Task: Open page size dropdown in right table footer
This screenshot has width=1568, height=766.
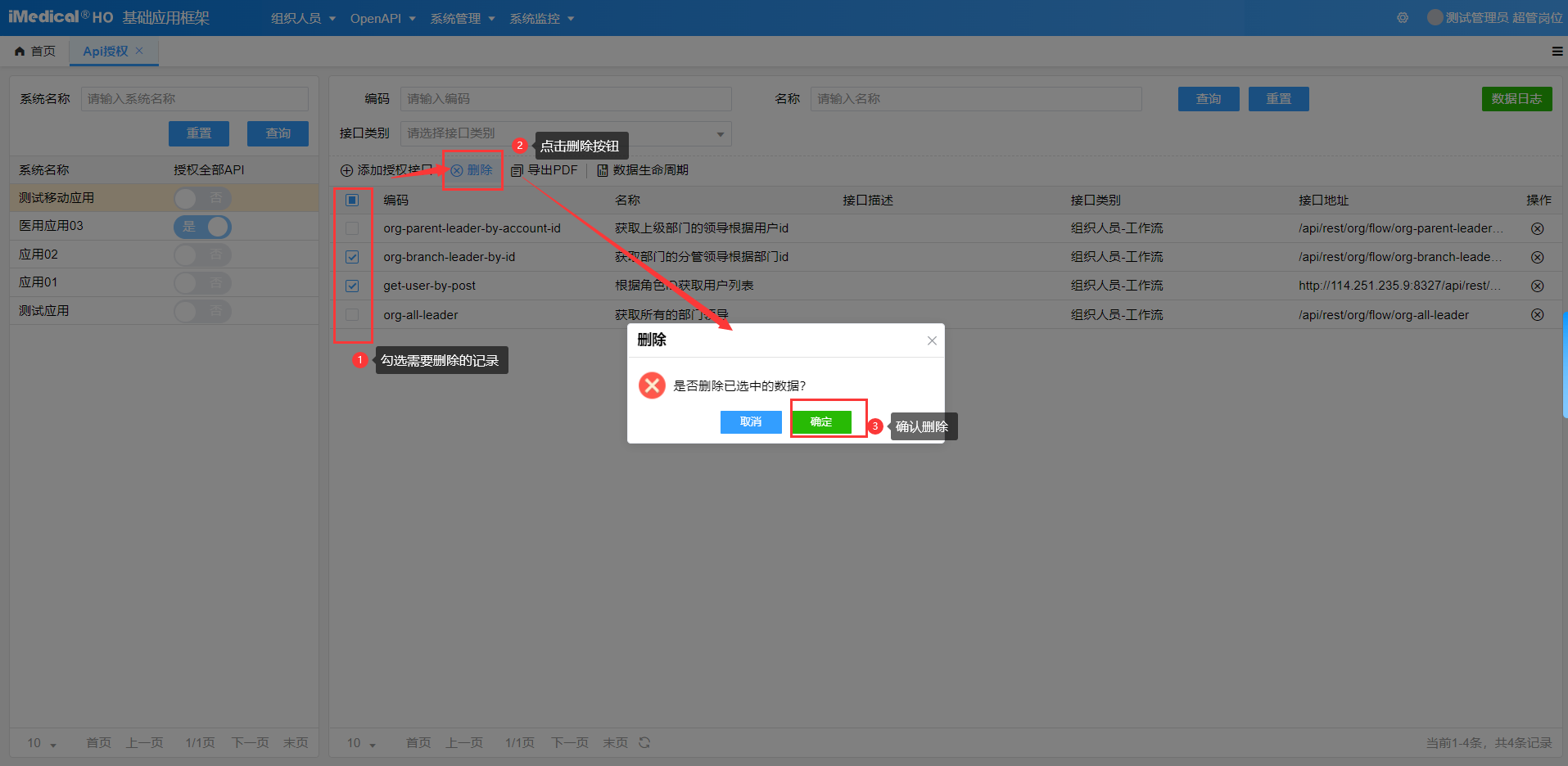Action: coord(361,743)
